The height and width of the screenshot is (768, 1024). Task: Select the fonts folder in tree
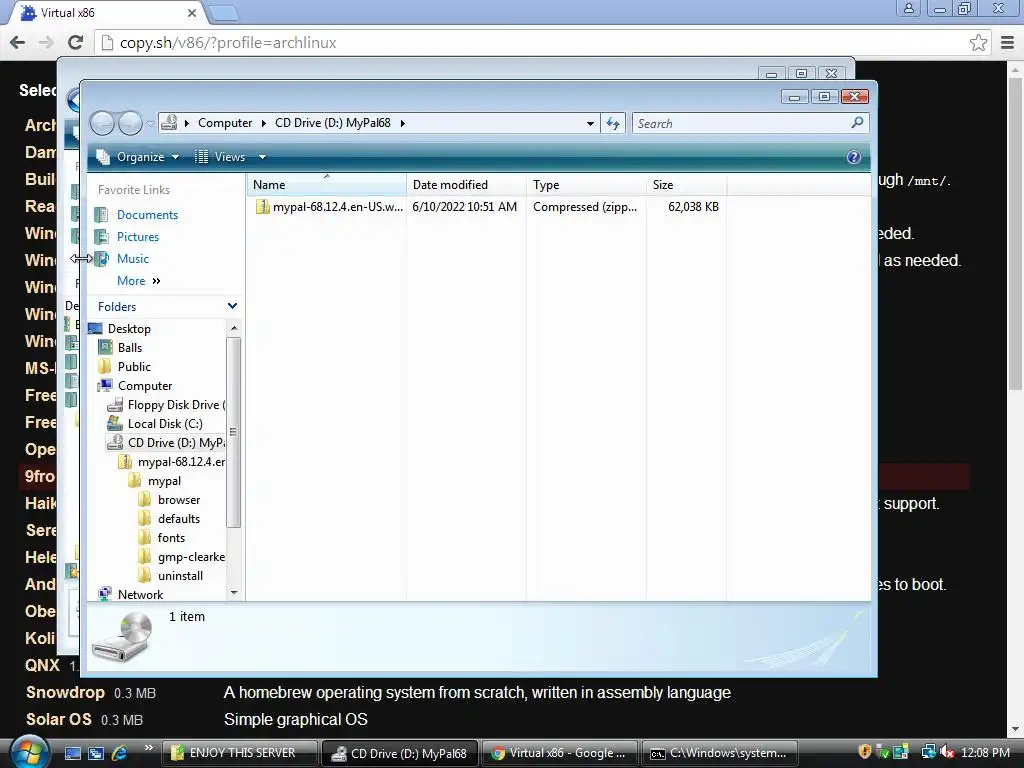pos(171,537)
